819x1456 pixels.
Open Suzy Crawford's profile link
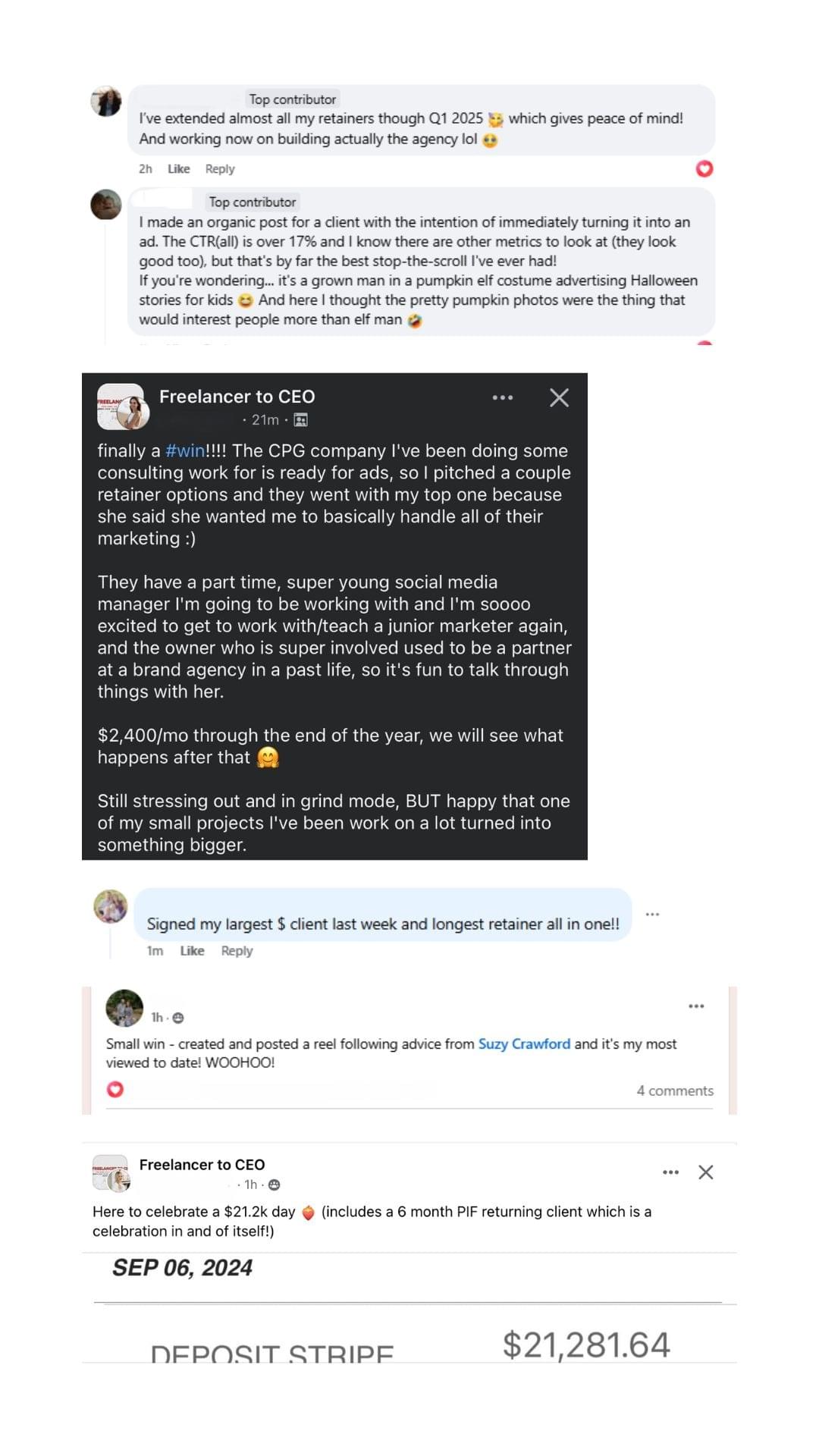click(524, 1043)
